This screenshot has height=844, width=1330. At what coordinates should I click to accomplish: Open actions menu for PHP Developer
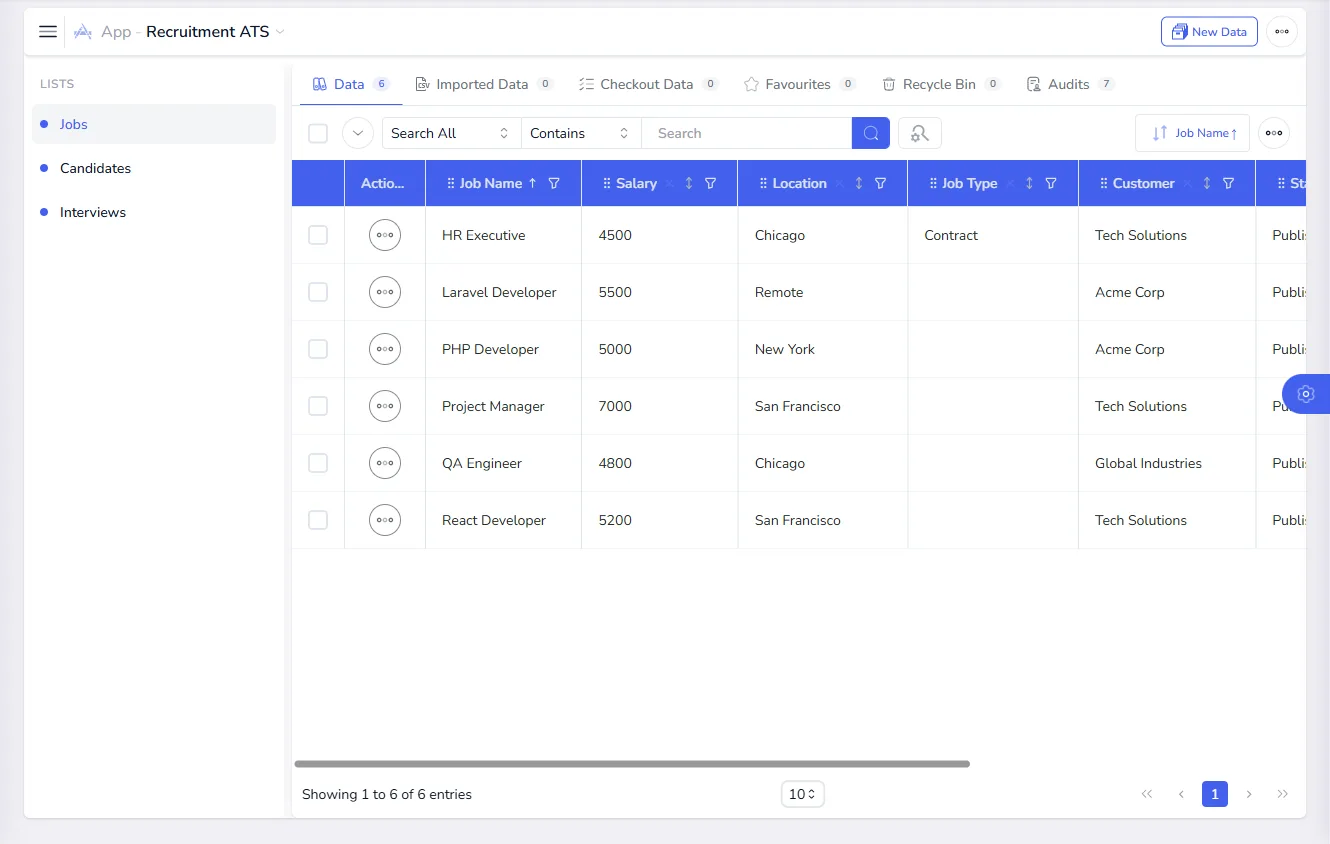tap(385, 349)
